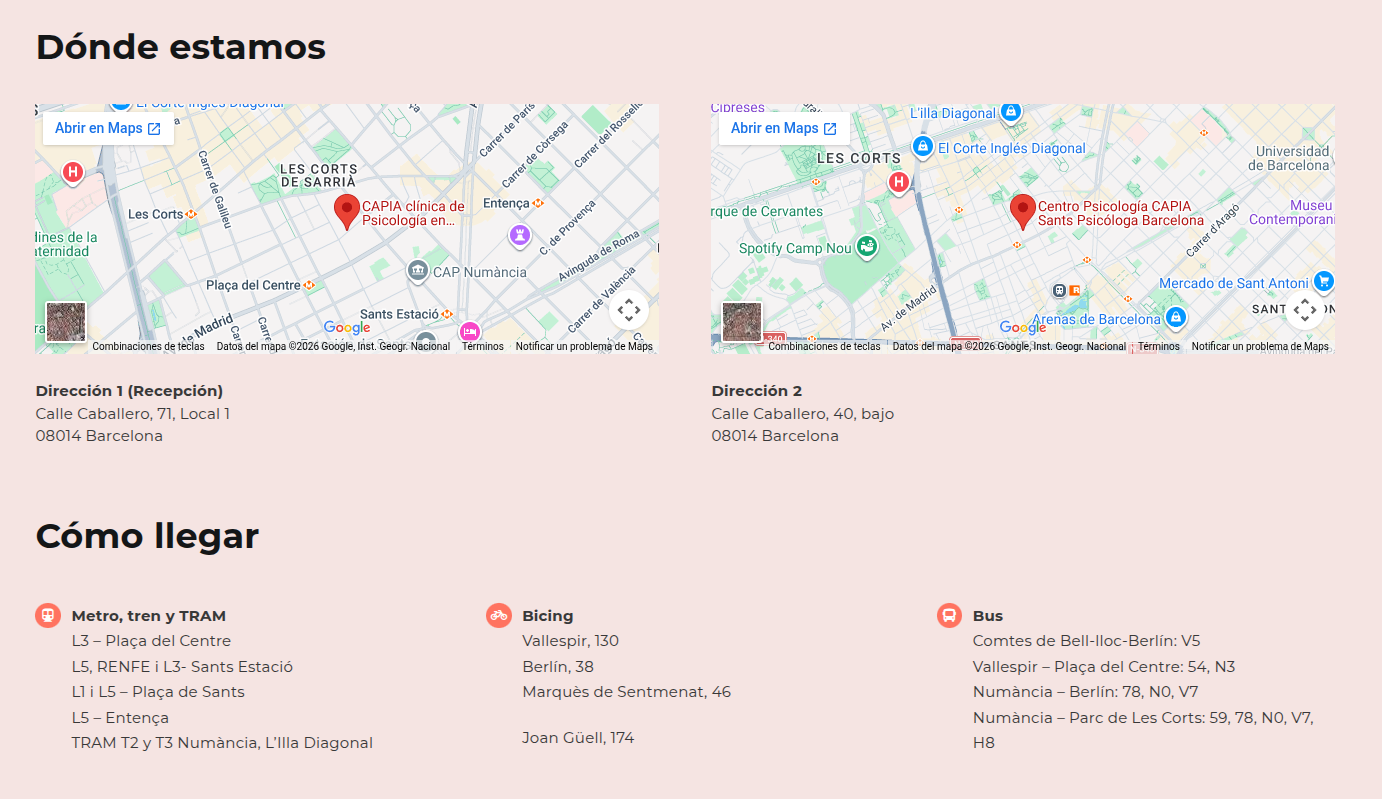Click the L'illa Diagonal shopping marker

pos(1010,111)
